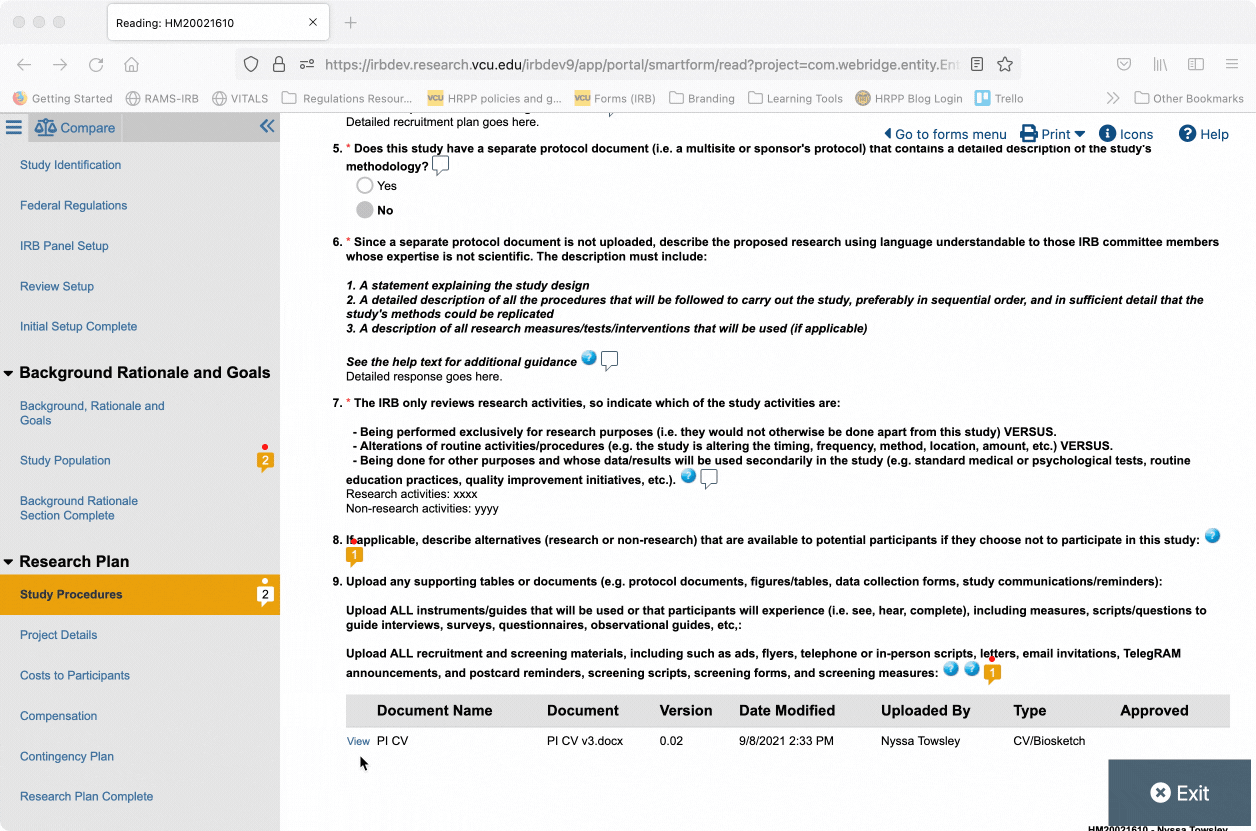Collapse the left sidebar with double chevron

(x=267, y=126)
